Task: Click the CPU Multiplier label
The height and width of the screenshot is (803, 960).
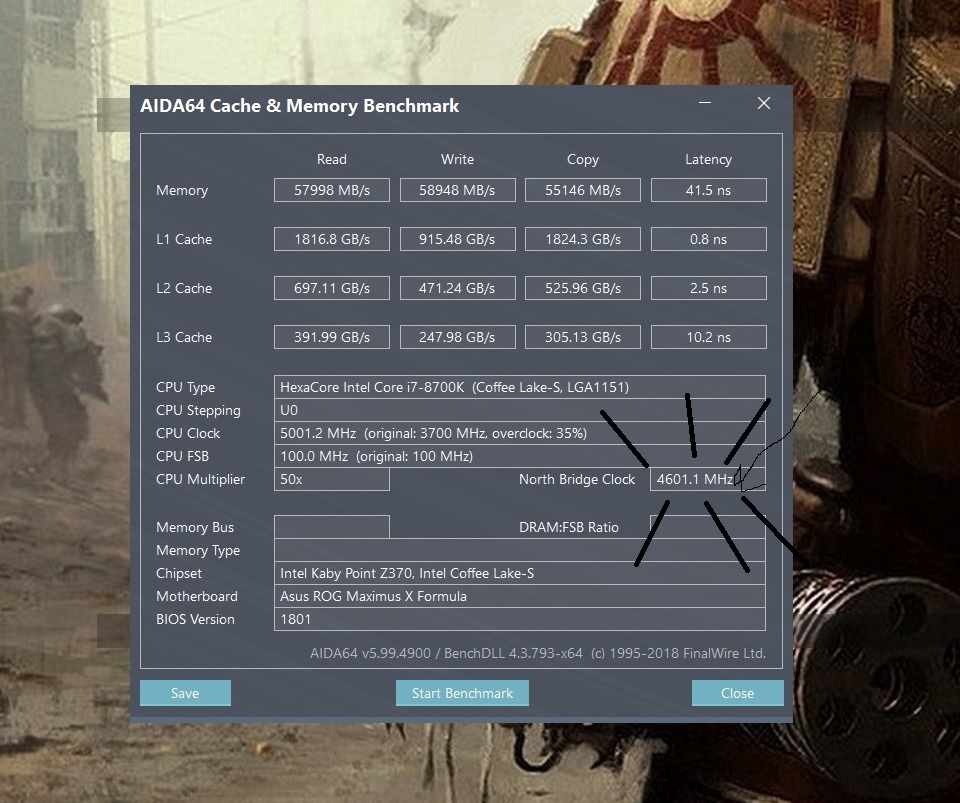Action: [x=200, y=479]
